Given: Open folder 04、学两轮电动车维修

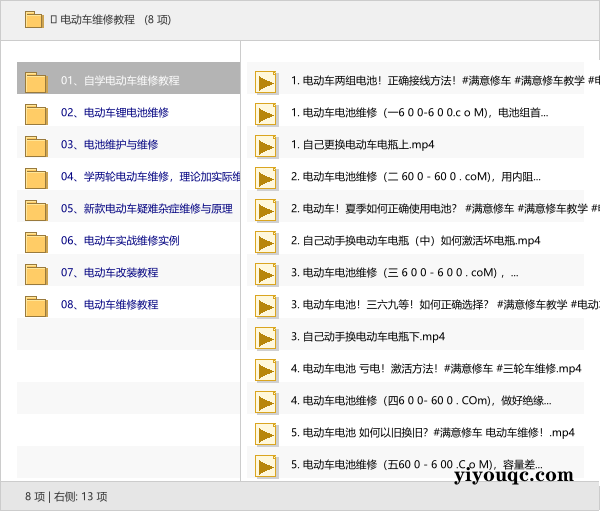Looking at the screenshot, I should (x=150, y=177).
